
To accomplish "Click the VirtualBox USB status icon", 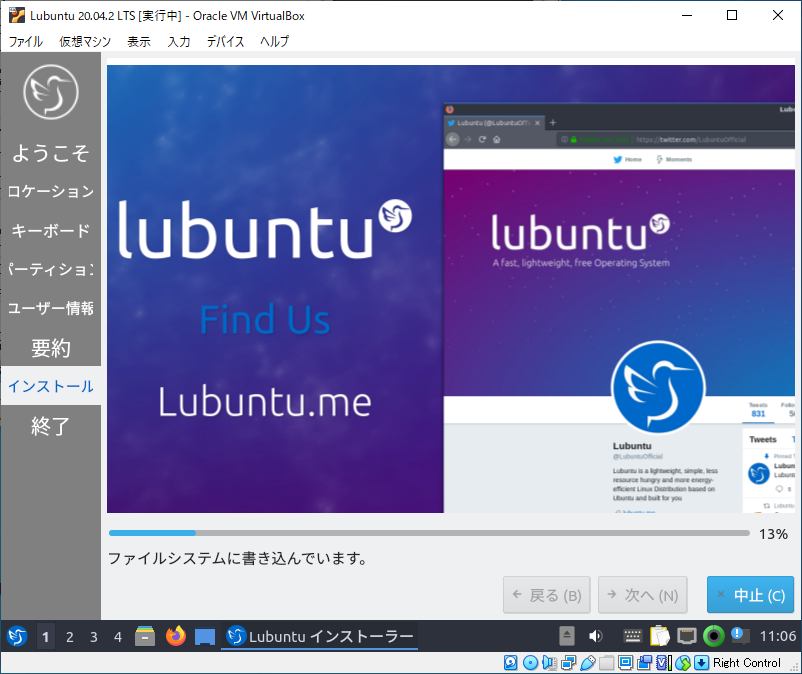I will click(x=588, y=663).
